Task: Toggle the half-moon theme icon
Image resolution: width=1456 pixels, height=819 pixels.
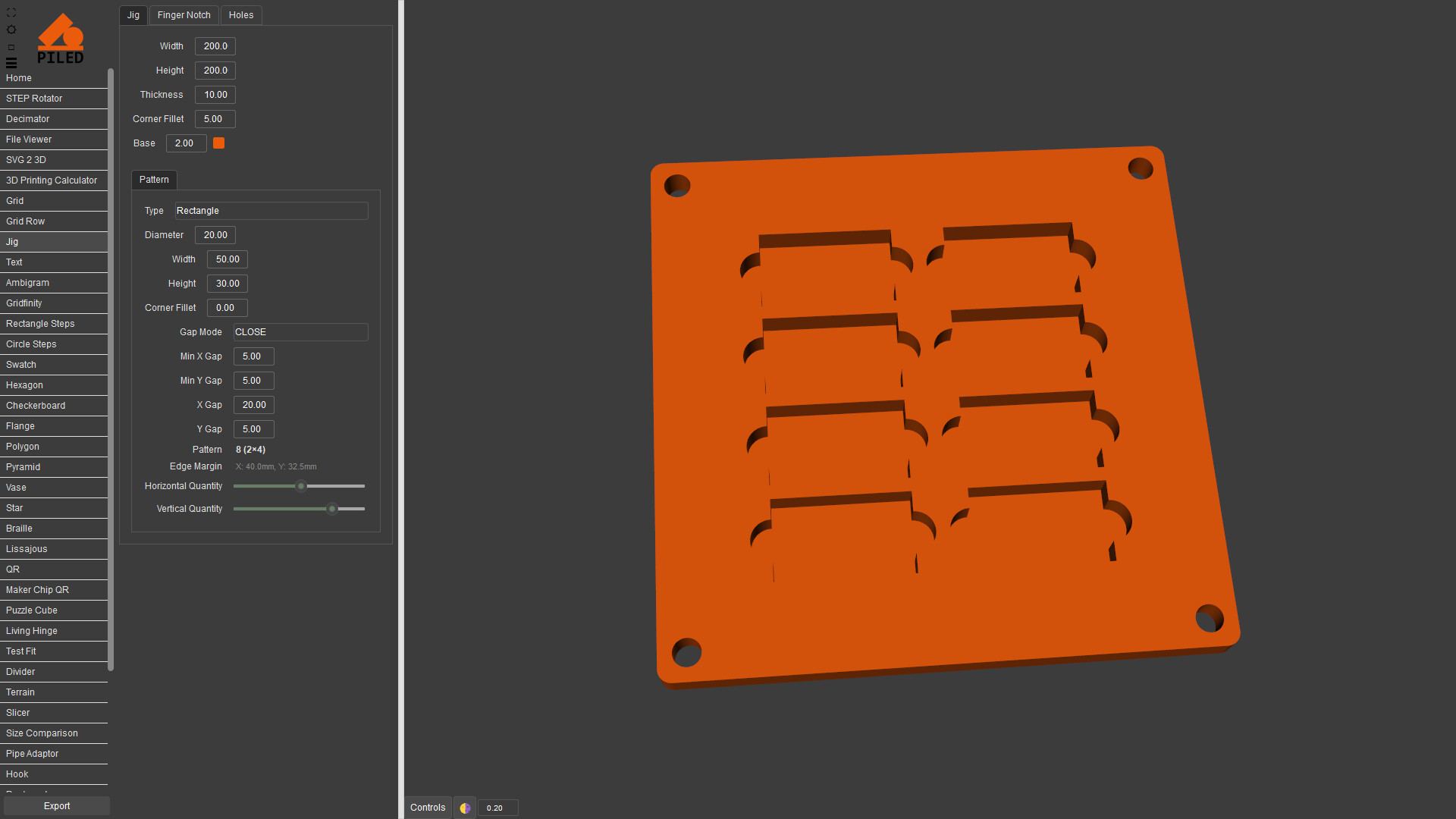Action: tap(465, 808)
